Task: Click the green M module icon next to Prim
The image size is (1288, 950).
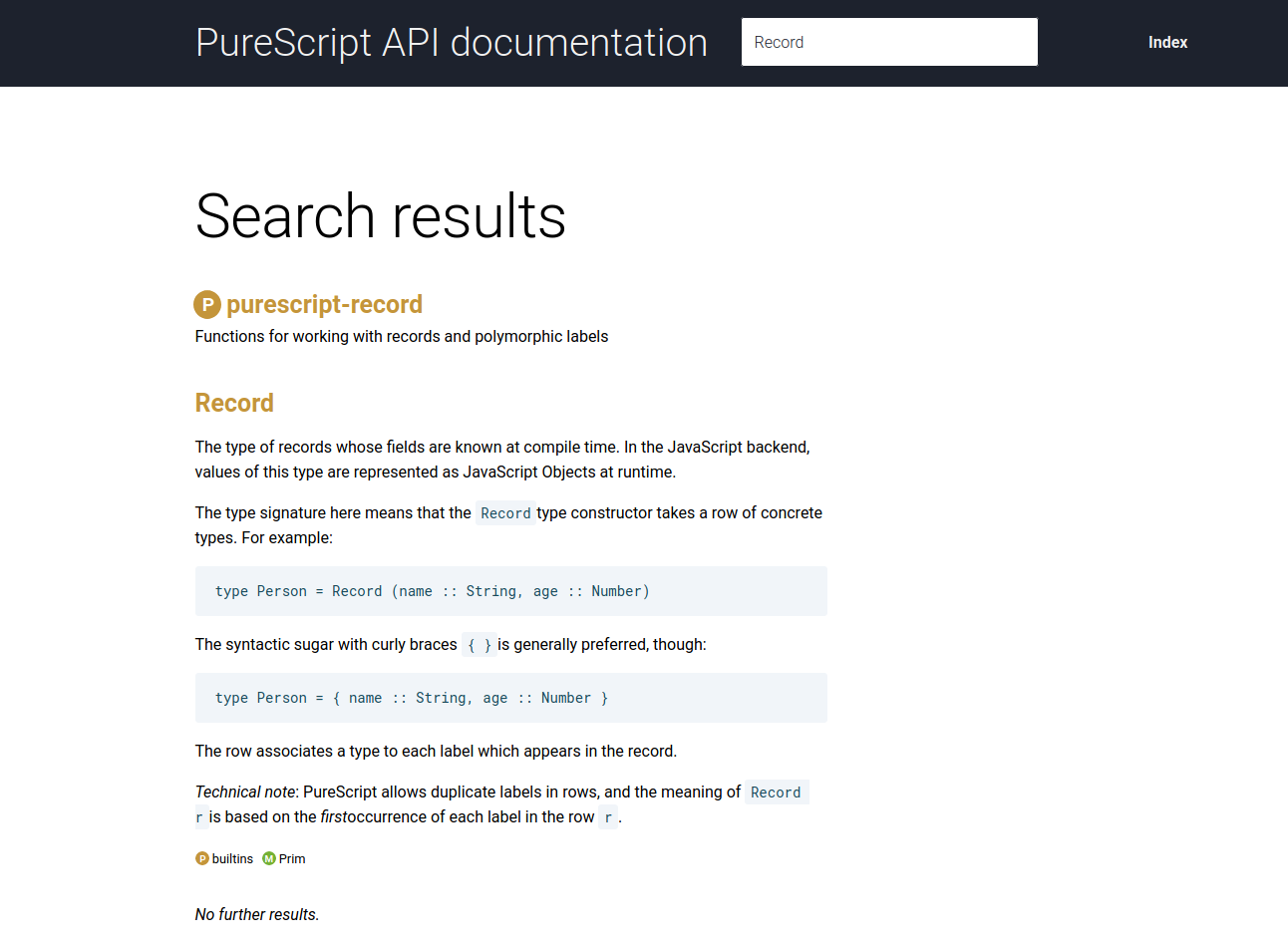Action: tap(269, 858)
